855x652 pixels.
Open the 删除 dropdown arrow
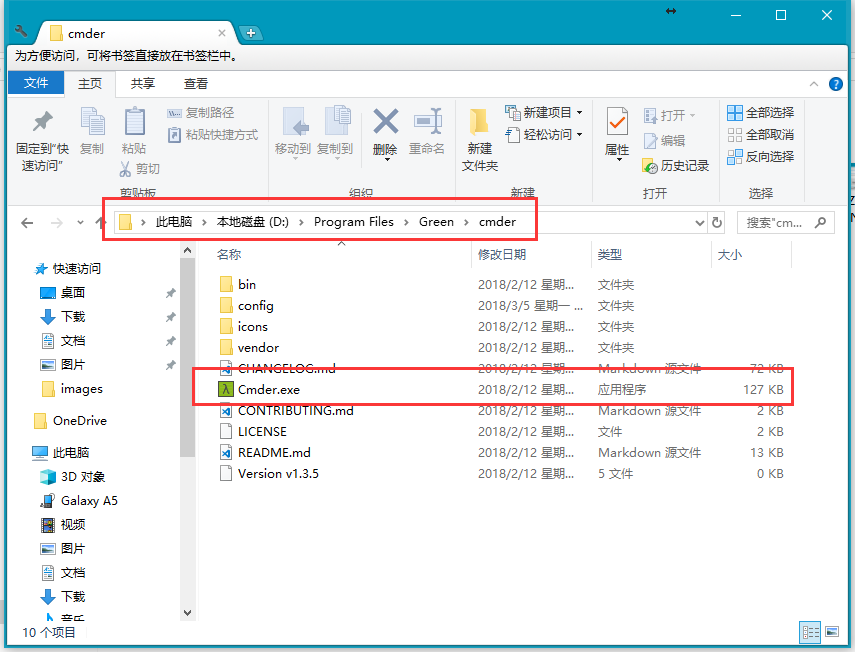click(x=387, y=160)
